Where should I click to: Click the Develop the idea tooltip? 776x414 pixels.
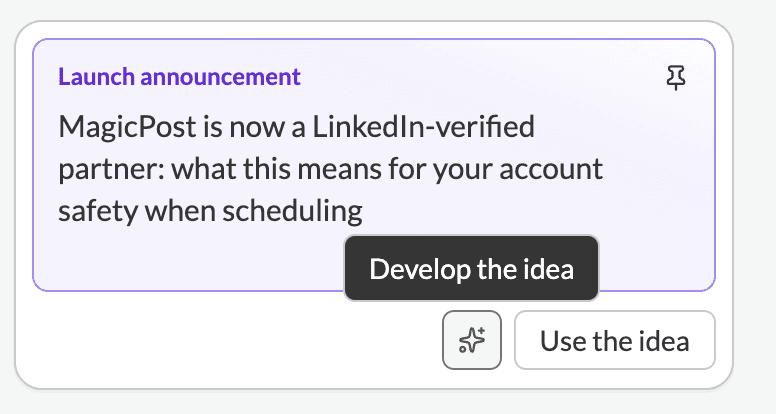(471, 268)
